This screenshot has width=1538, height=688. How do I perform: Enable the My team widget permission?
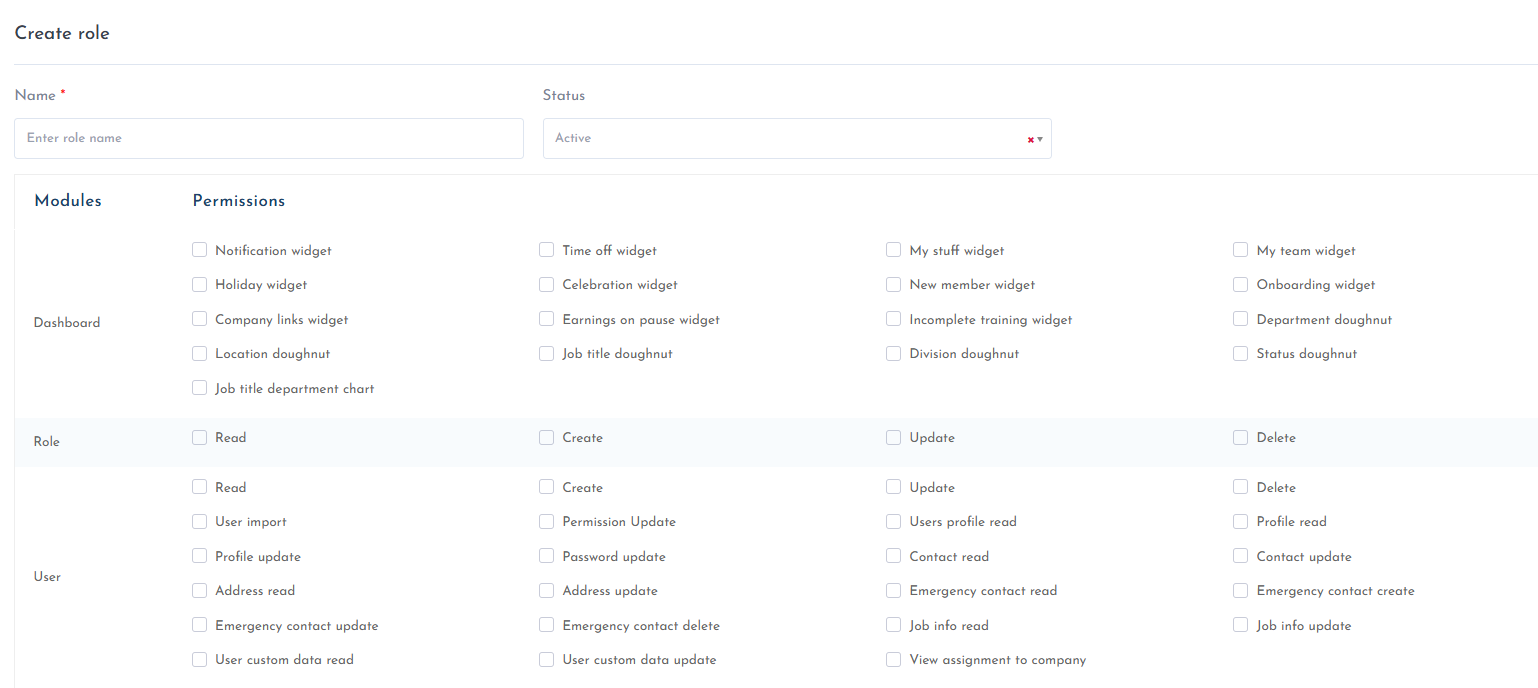tap(1240, 250)
